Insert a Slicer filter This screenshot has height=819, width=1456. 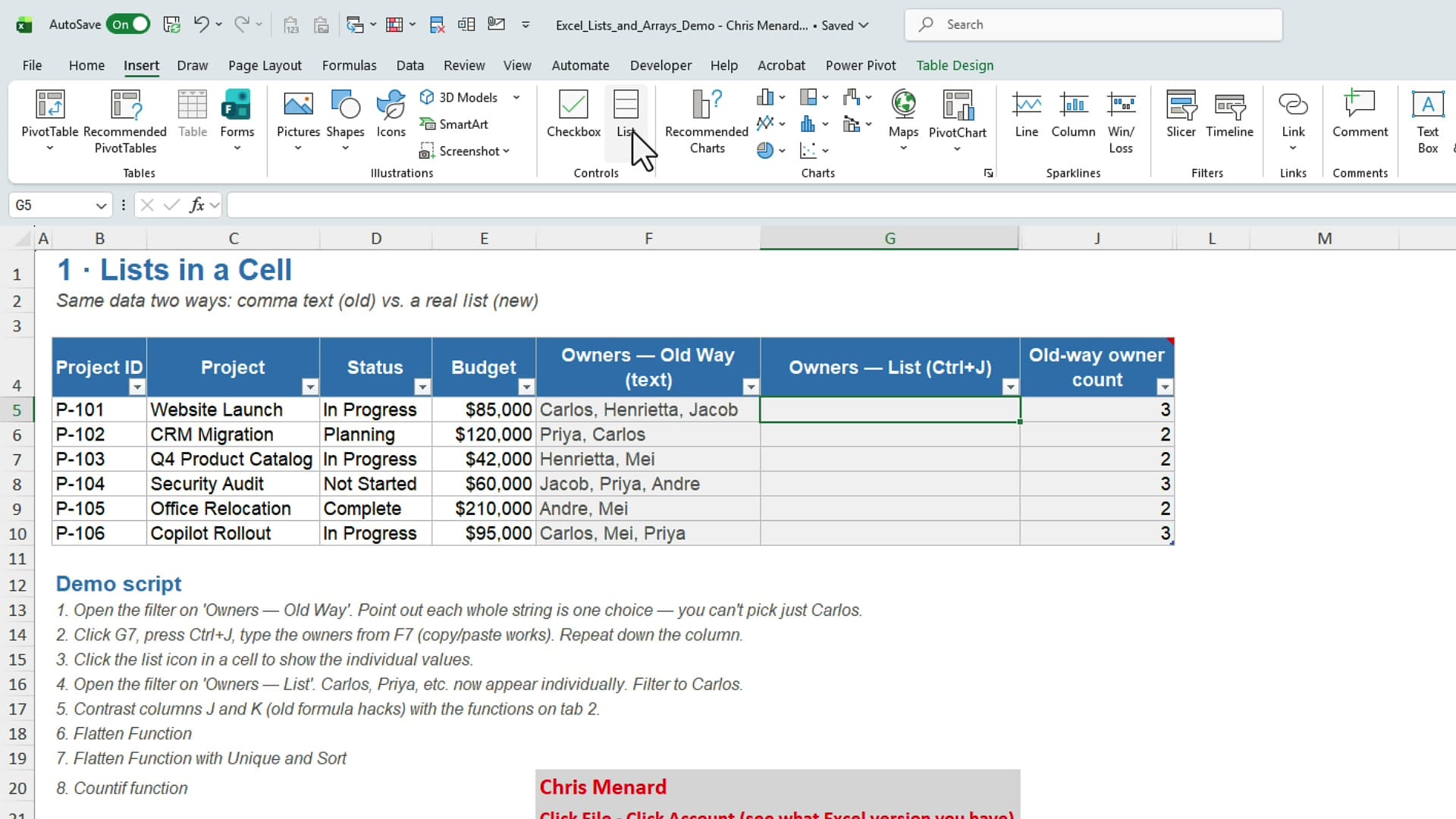(x=1181, y=114)
